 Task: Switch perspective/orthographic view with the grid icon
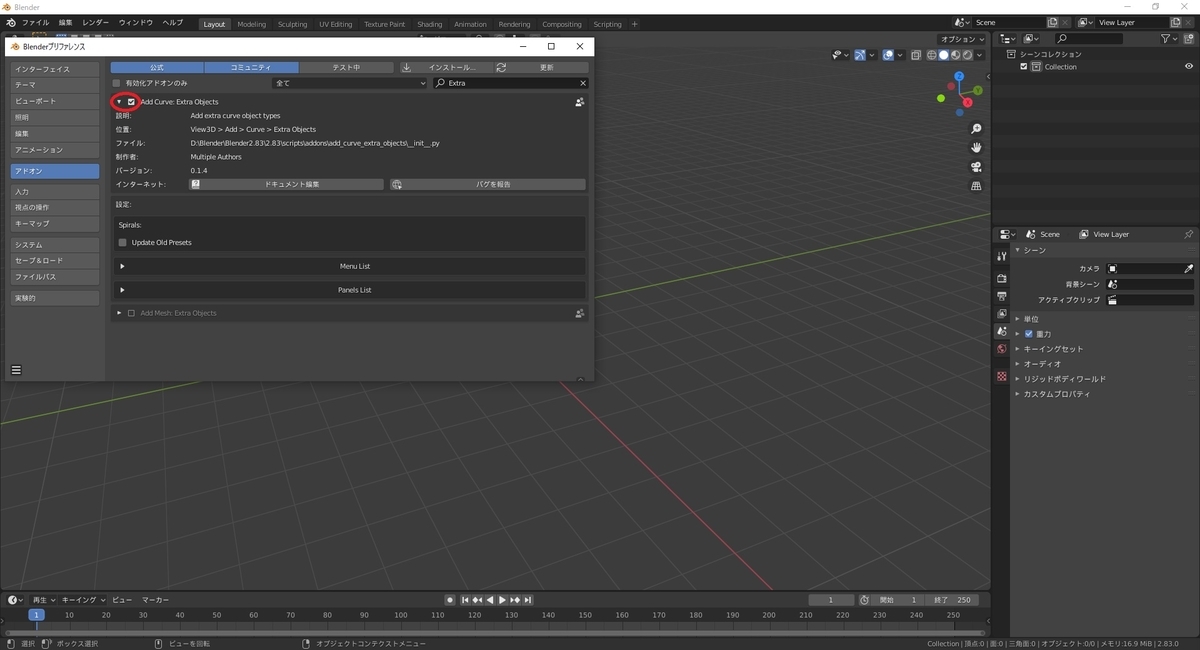click(976, 186)
